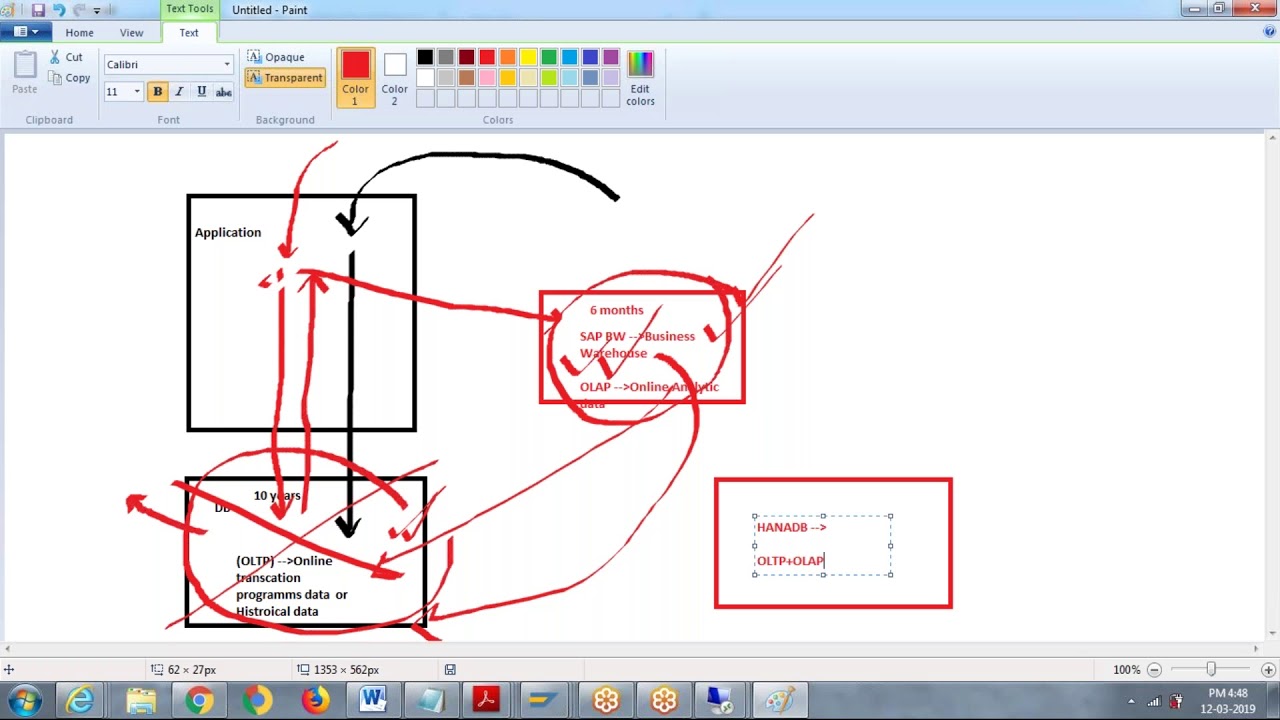This screenshot has height=720, width=1280.
Task: Click the taskbar clock showing PM 4:48
Action: [x=1228, y=701]
